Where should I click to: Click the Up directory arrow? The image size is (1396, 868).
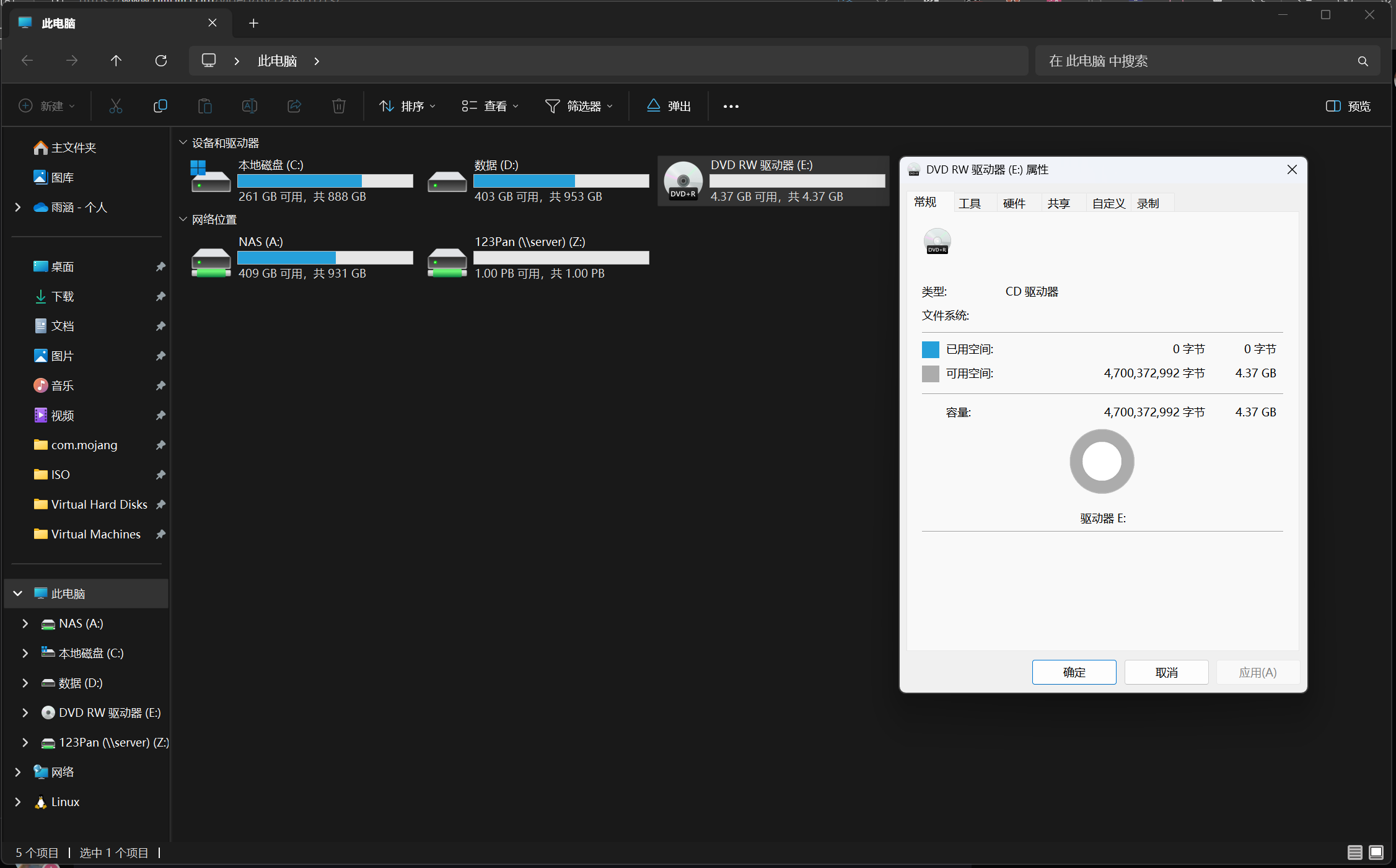116,61
